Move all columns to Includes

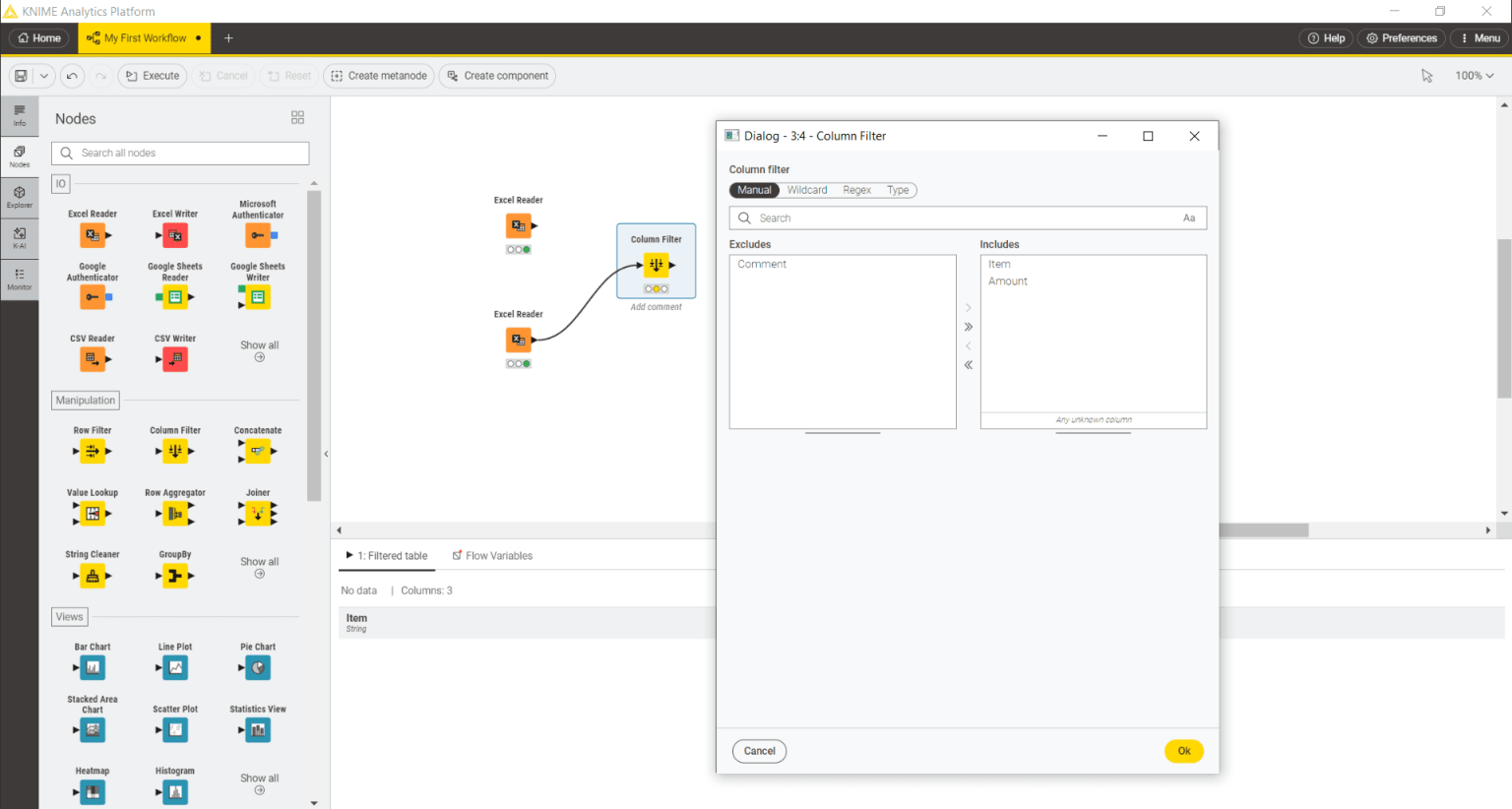pyautogui.click(x=969, y=327)
